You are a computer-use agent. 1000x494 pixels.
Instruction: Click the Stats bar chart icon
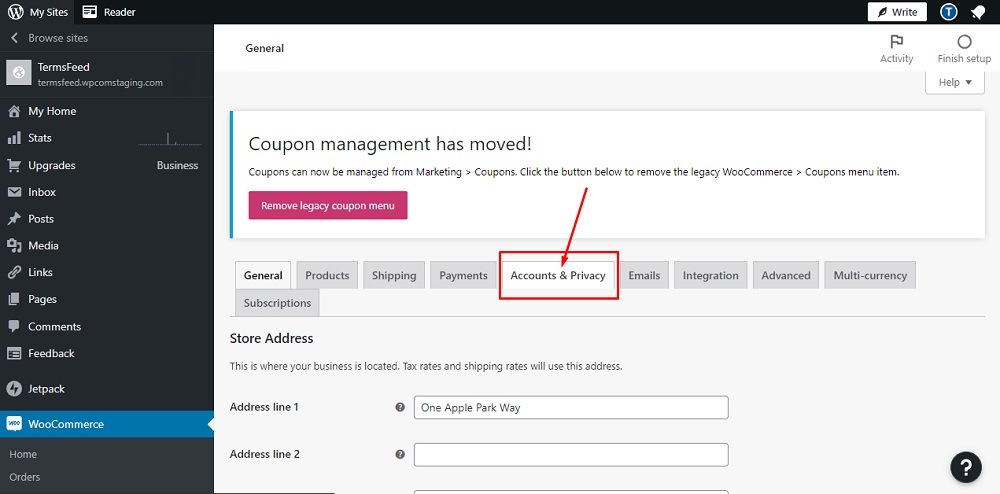coord(14,138)
